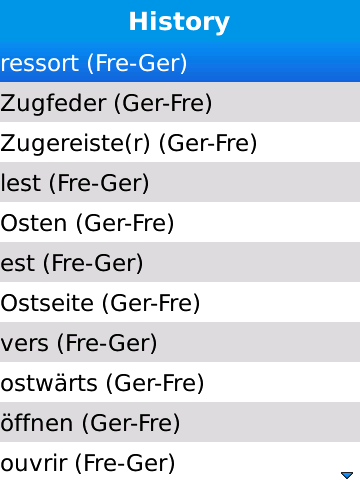Image resolution: width=360 pixels, height=480 pixels.
Task: Open the 'est (Fre-Ger)' entry
Action: pos(180,262)
